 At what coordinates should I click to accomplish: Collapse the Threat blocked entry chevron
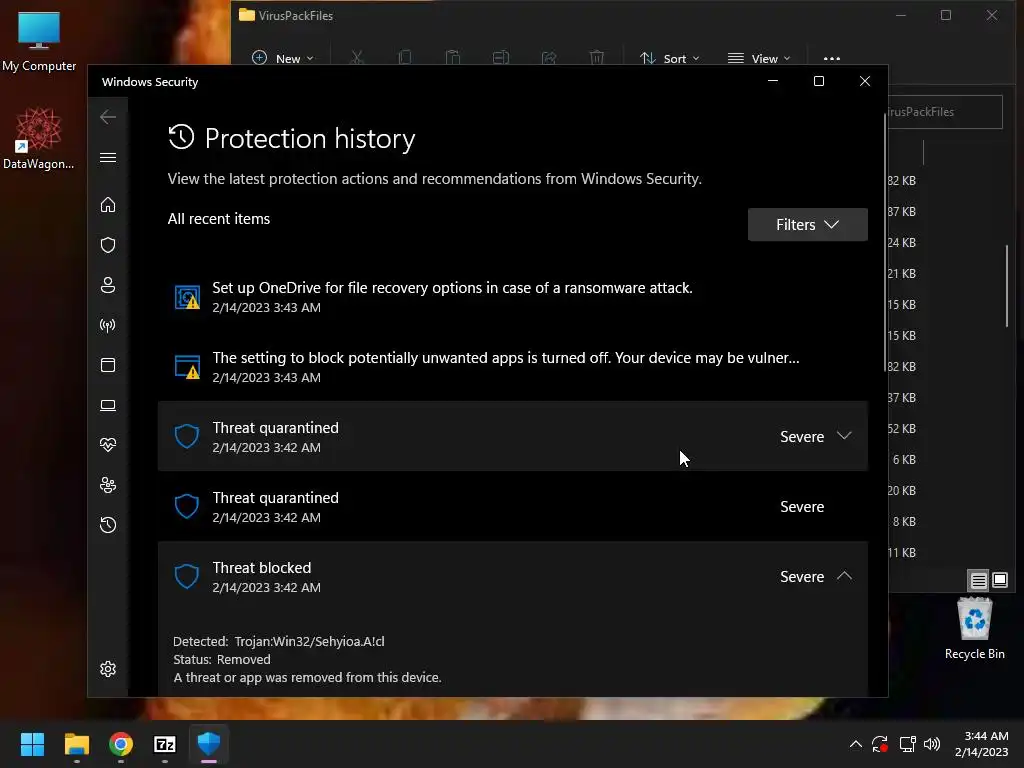point(844,576)
